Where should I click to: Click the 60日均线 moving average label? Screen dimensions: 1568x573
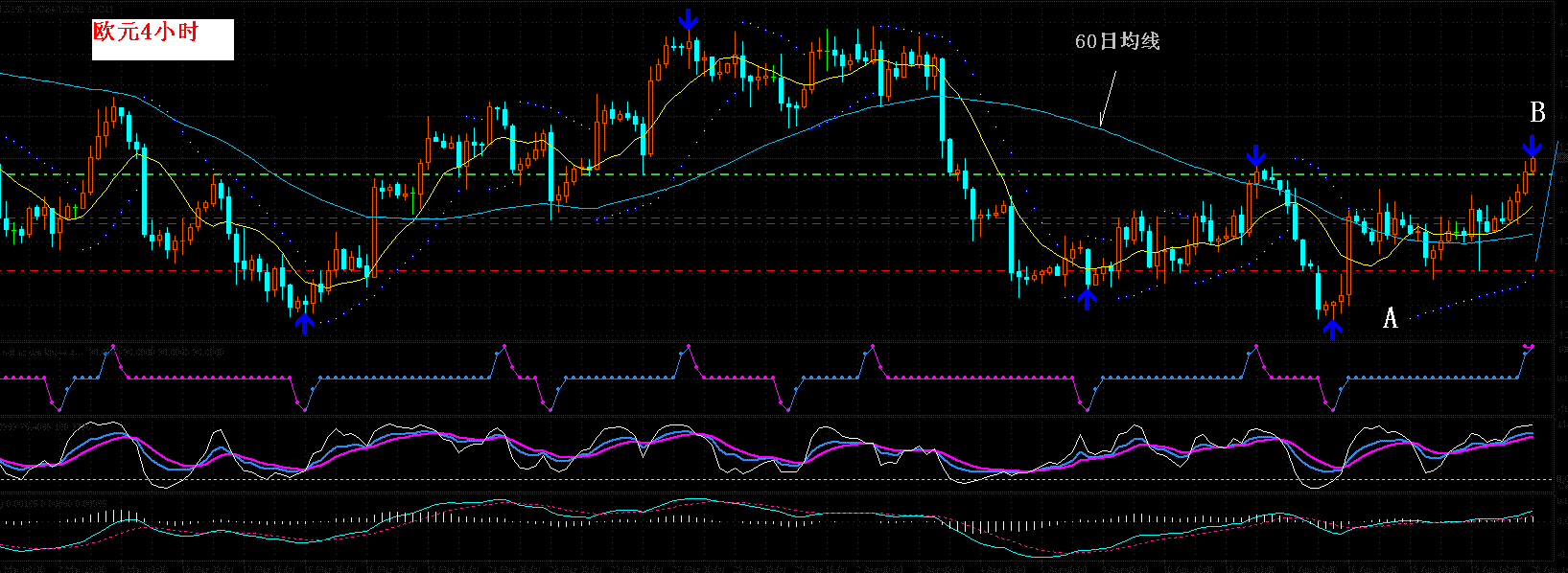pos(1117,41)
